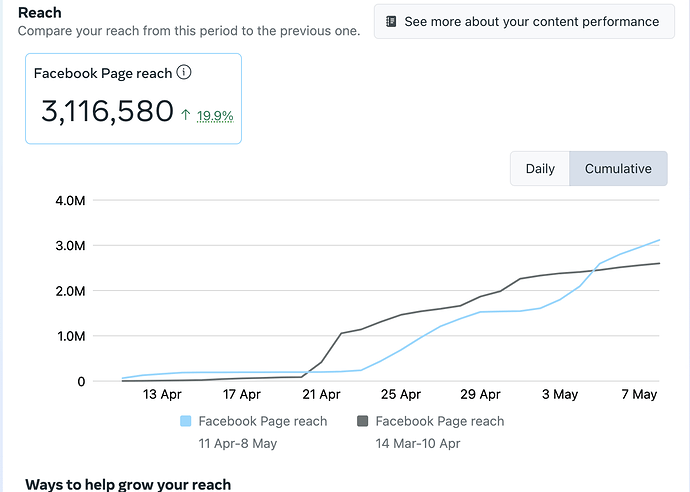Screen dimensions: 690x492
Task: Switch chart to Cumulative view
Action: tap(618, 169)
